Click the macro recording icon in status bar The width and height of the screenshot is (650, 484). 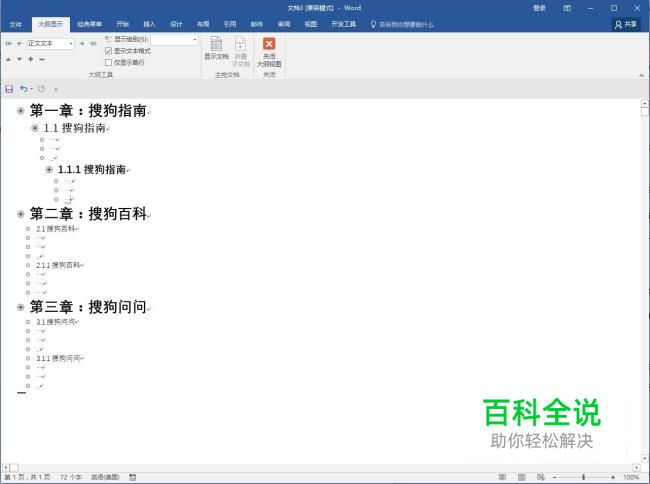[x=133, y=477]
